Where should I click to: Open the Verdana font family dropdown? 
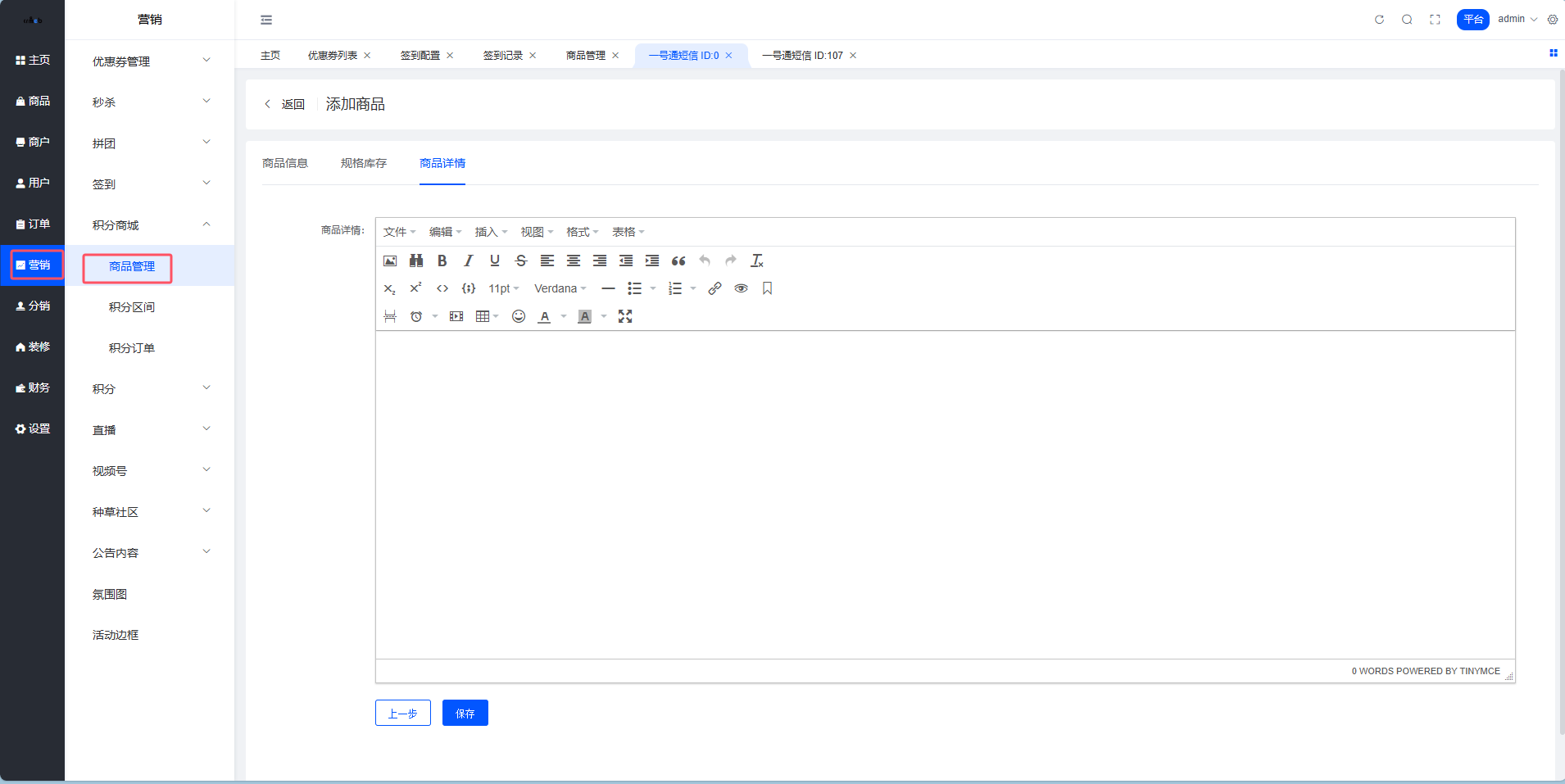(560, 288)
